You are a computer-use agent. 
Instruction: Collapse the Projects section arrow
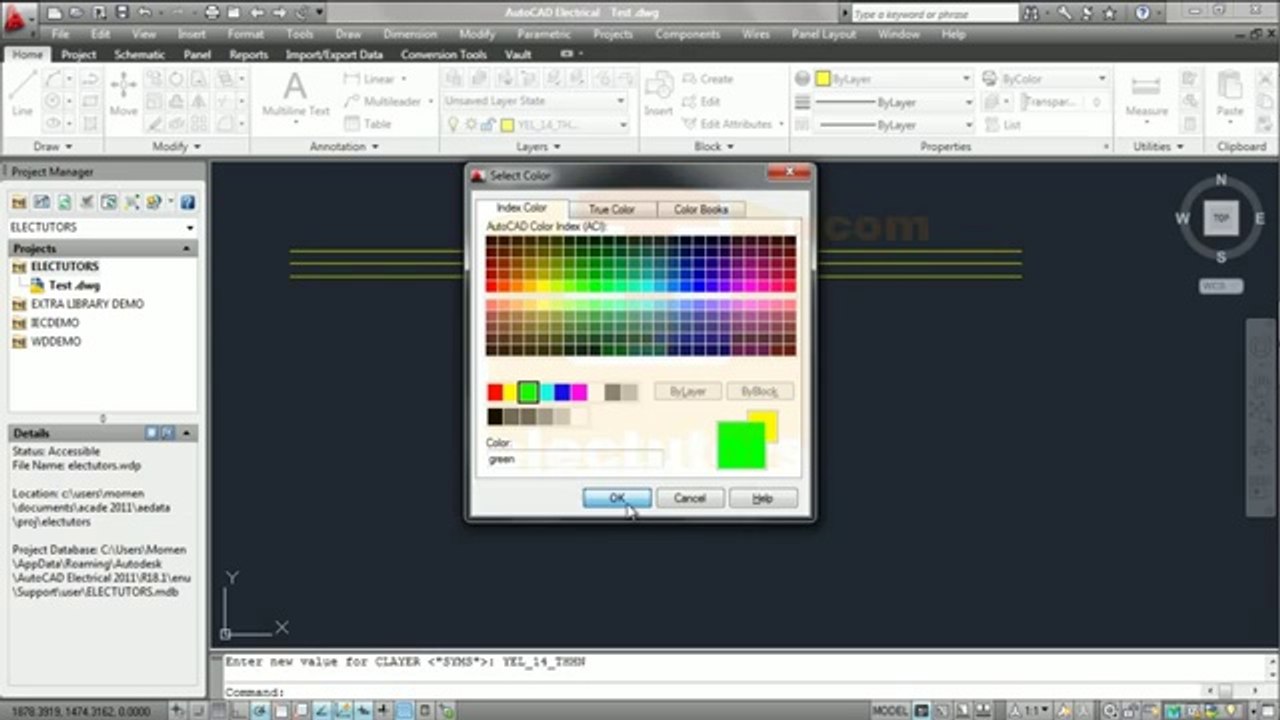186,248
